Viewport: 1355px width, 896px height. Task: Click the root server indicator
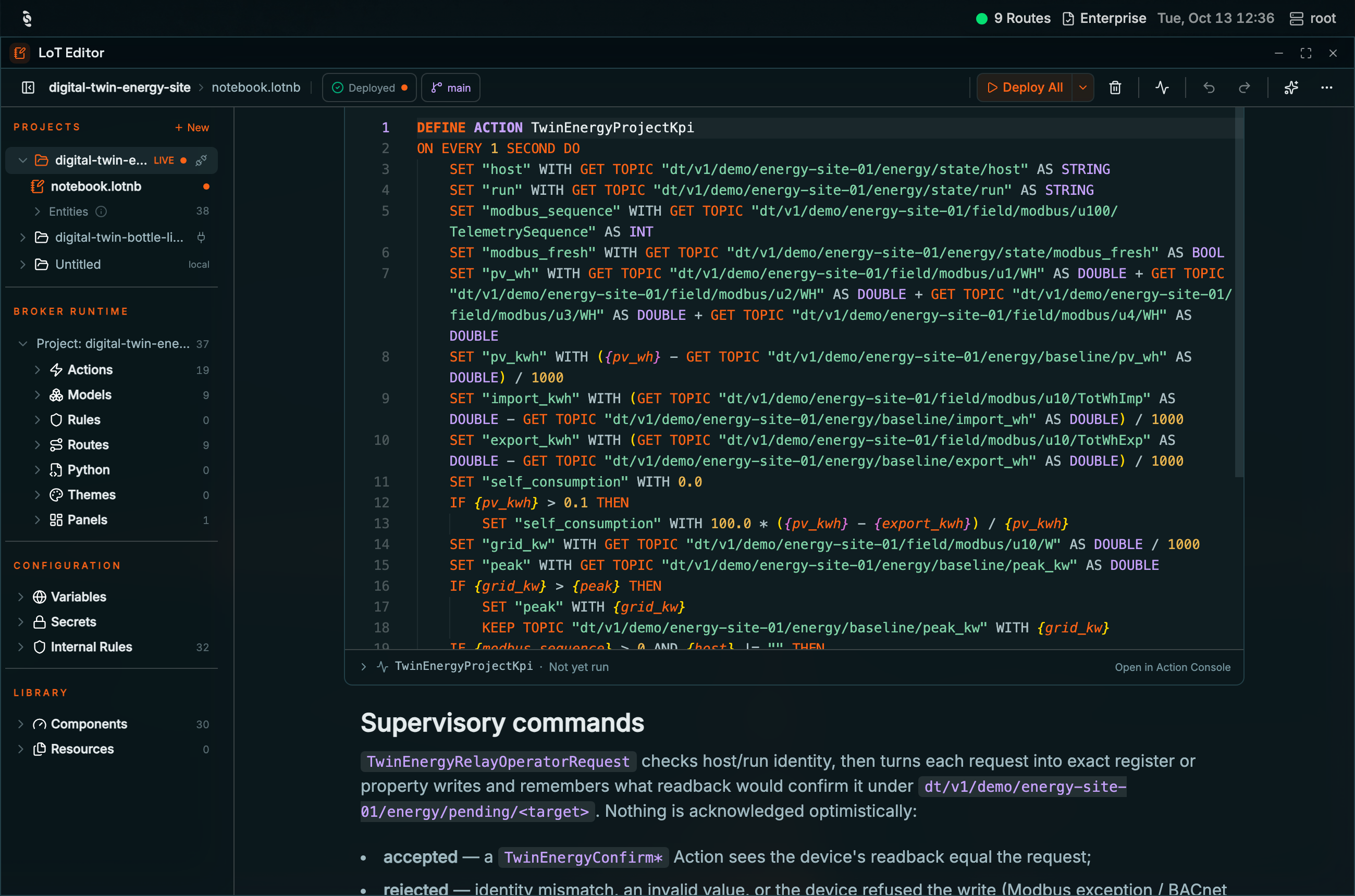(x=1313, y=18)
